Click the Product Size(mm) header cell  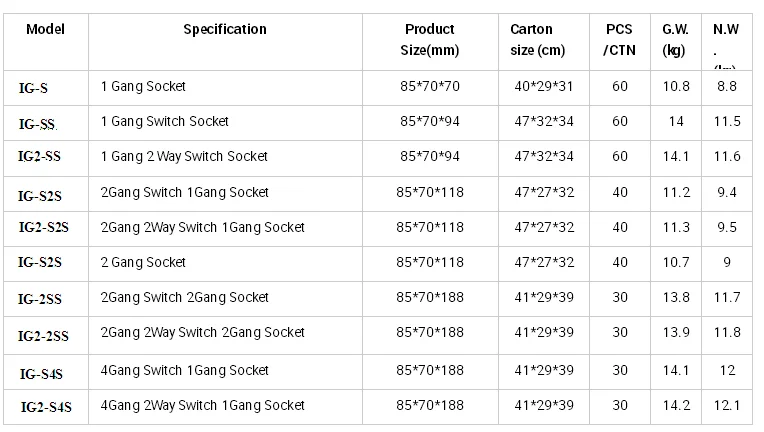click(x=429, y=40)
